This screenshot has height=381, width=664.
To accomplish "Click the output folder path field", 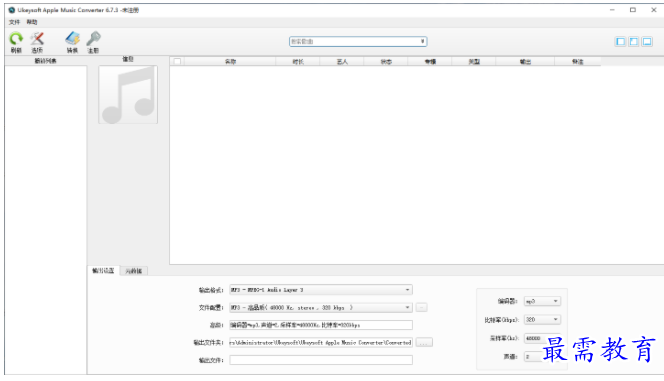I will coord(321,342).
